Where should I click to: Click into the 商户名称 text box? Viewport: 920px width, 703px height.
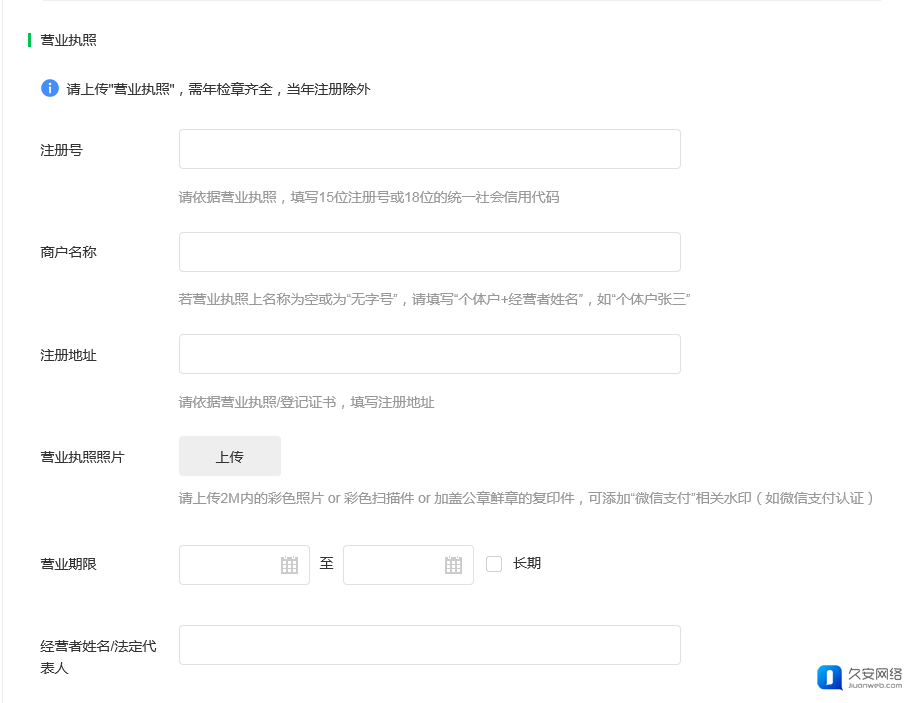(429, 252)
